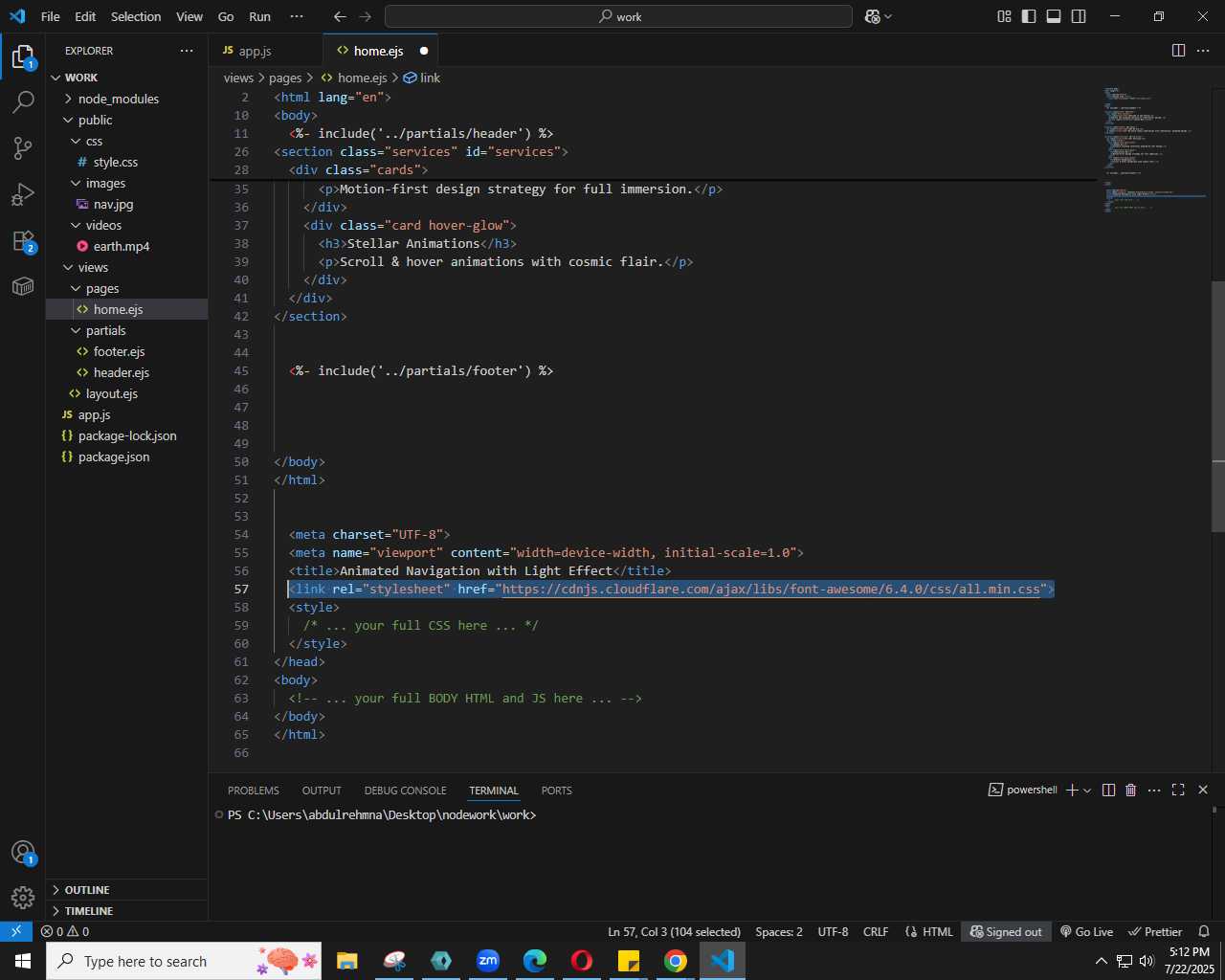Go back using the navigation arrow
1225x980 pixels.
(x=340, y=16)
